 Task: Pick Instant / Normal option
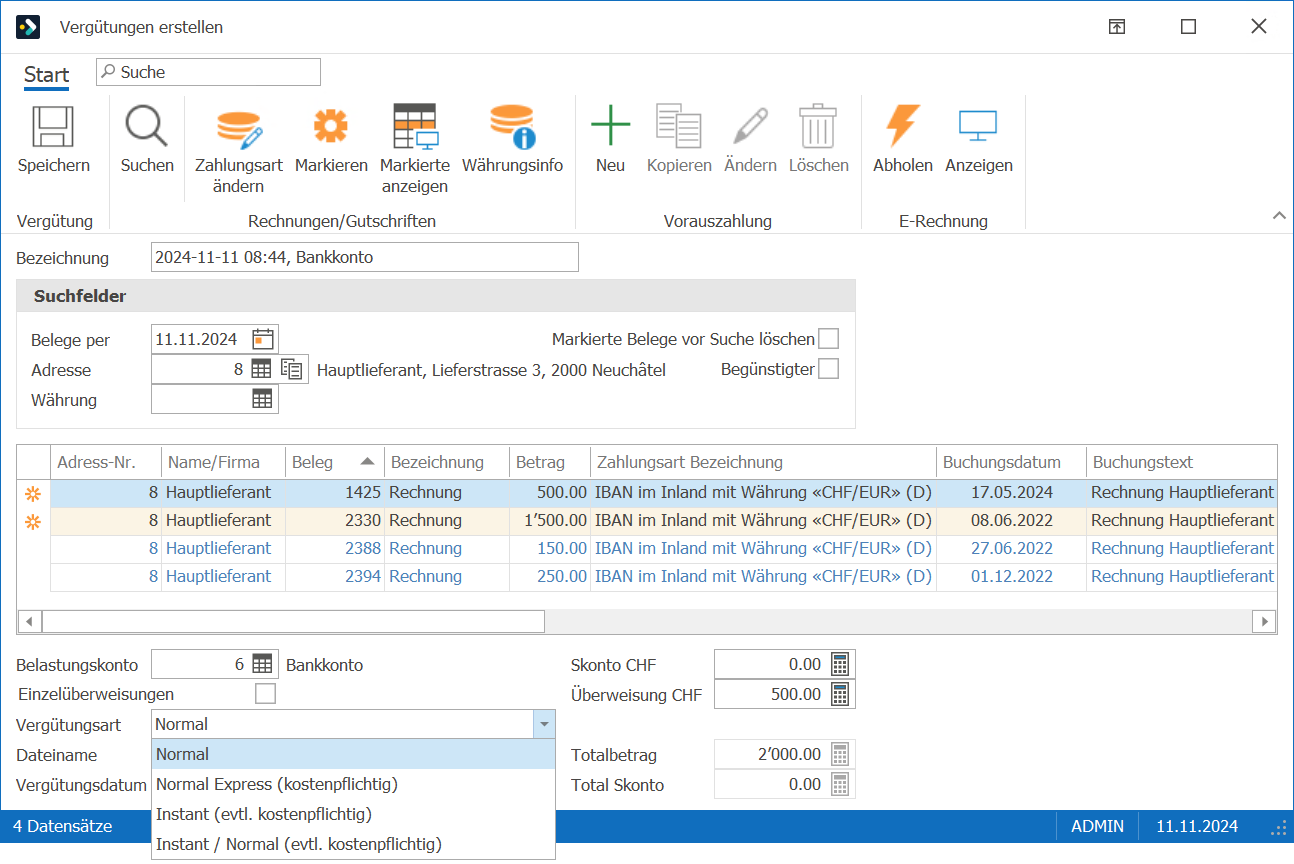tap(353, 844)
